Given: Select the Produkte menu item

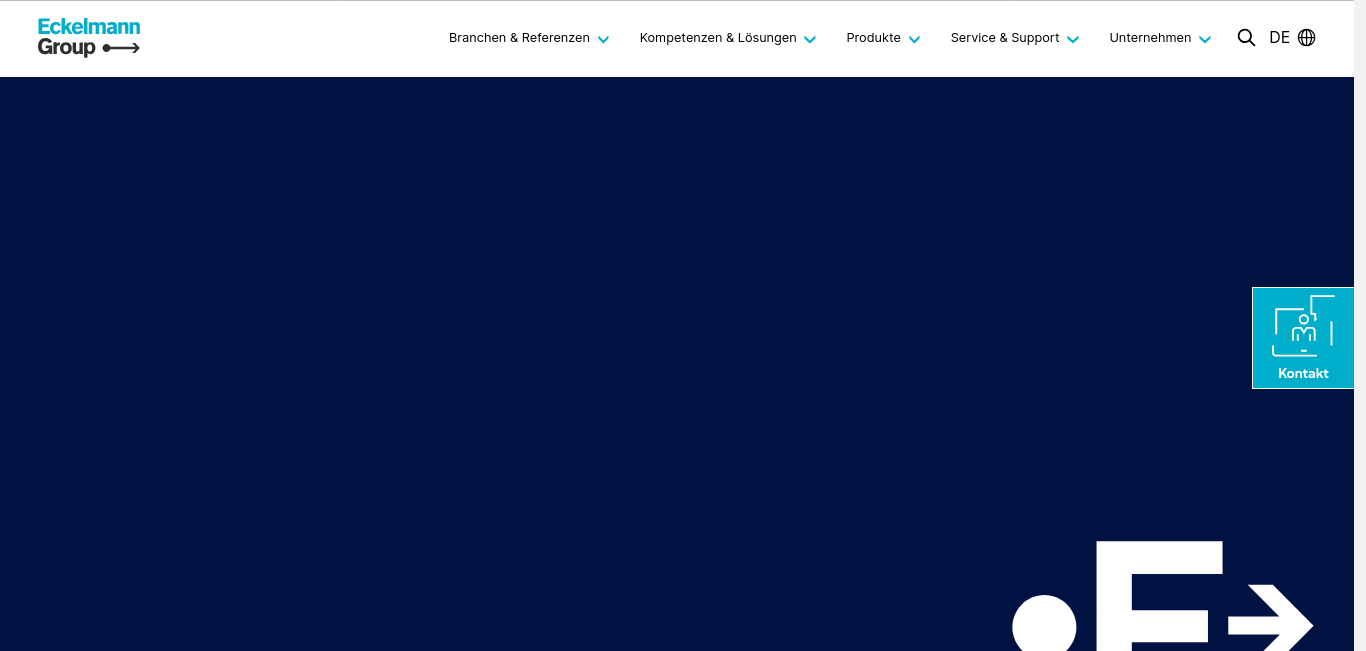Looking at the screenshot, I should 873,38.
